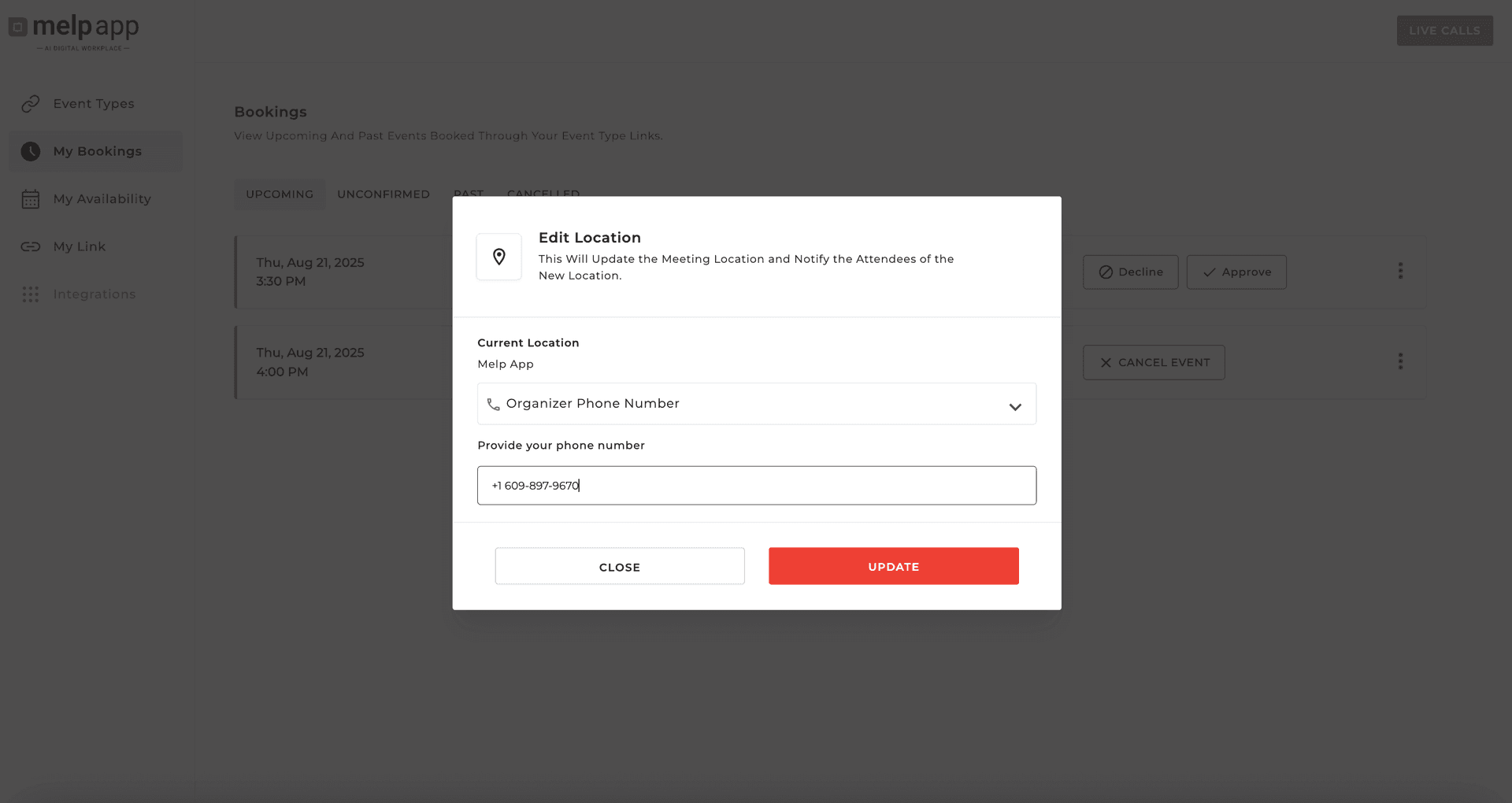The height and width of the screenshot is (803, 1512).
Task: Click the location pin icon in dialog
Action: click(x=498, y=257)
